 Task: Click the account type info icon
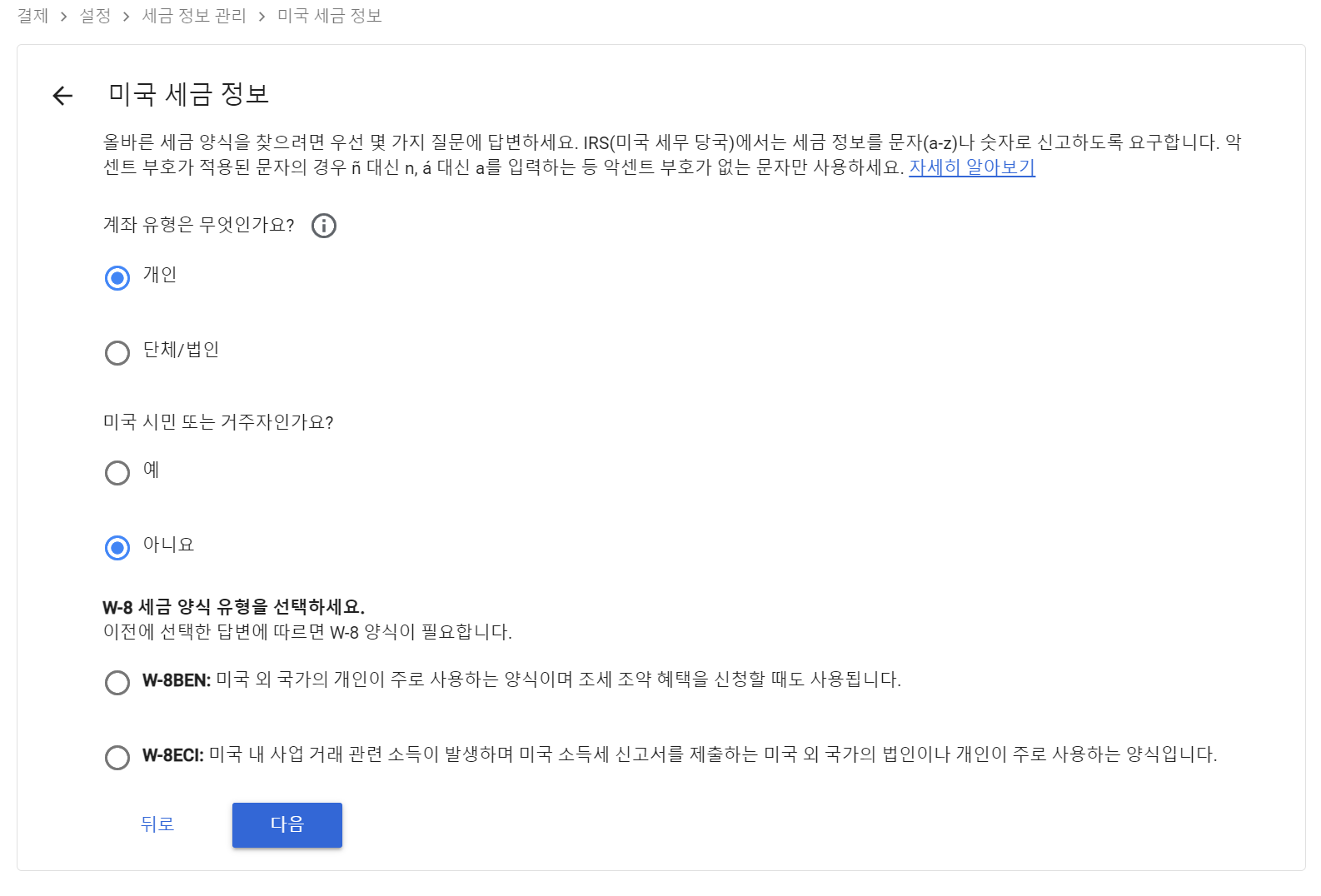[324, 226]
